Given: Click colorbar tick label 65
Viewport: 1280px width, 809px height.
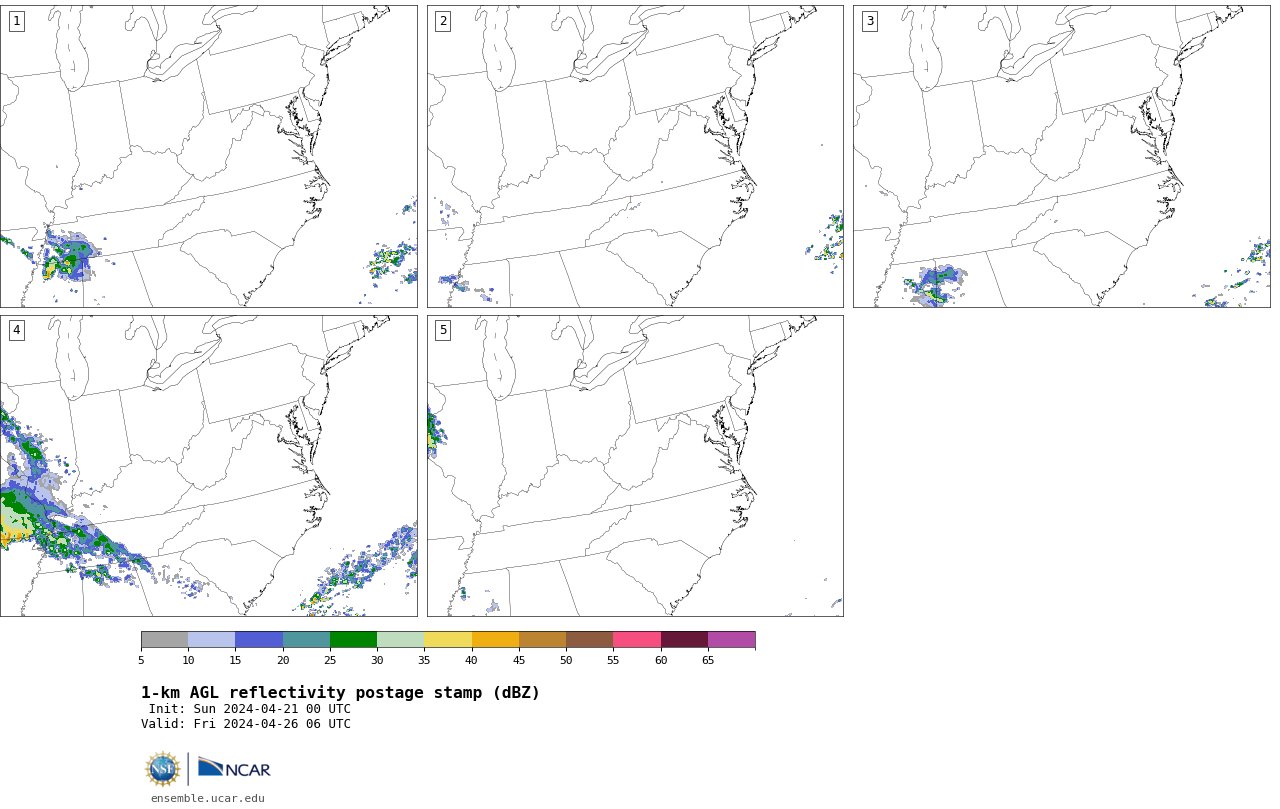Looking at the screenshot, I should coord(708,660).
